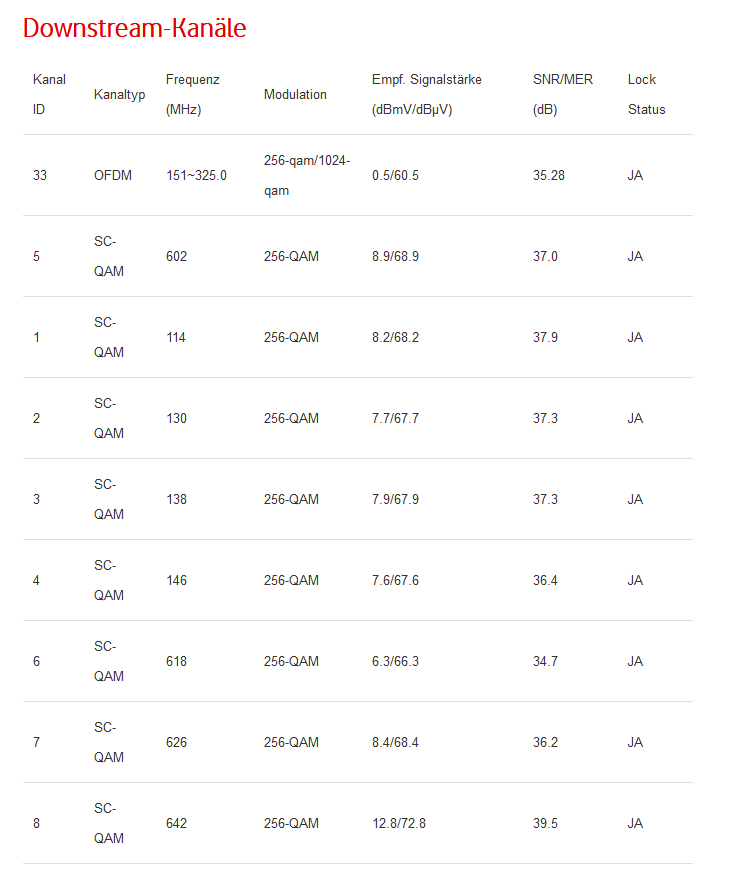Screen dimensions: 738x870
Task: Click the 256-qam/1024-qam modulation cell
Action: [x=306, y=175]
